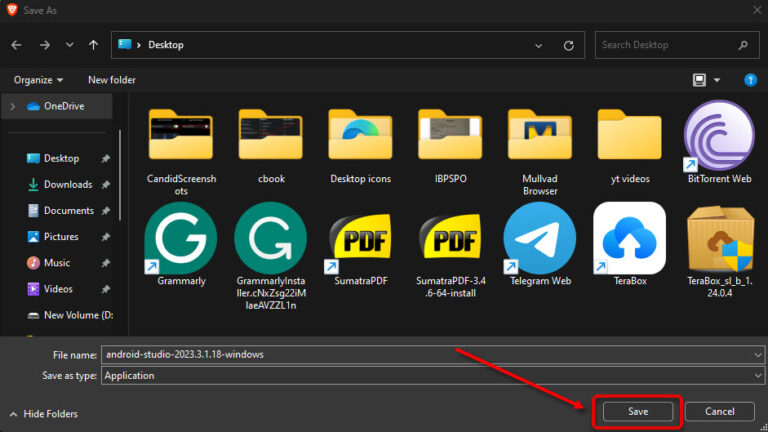Open the cbook folder

tap(271, 146)
